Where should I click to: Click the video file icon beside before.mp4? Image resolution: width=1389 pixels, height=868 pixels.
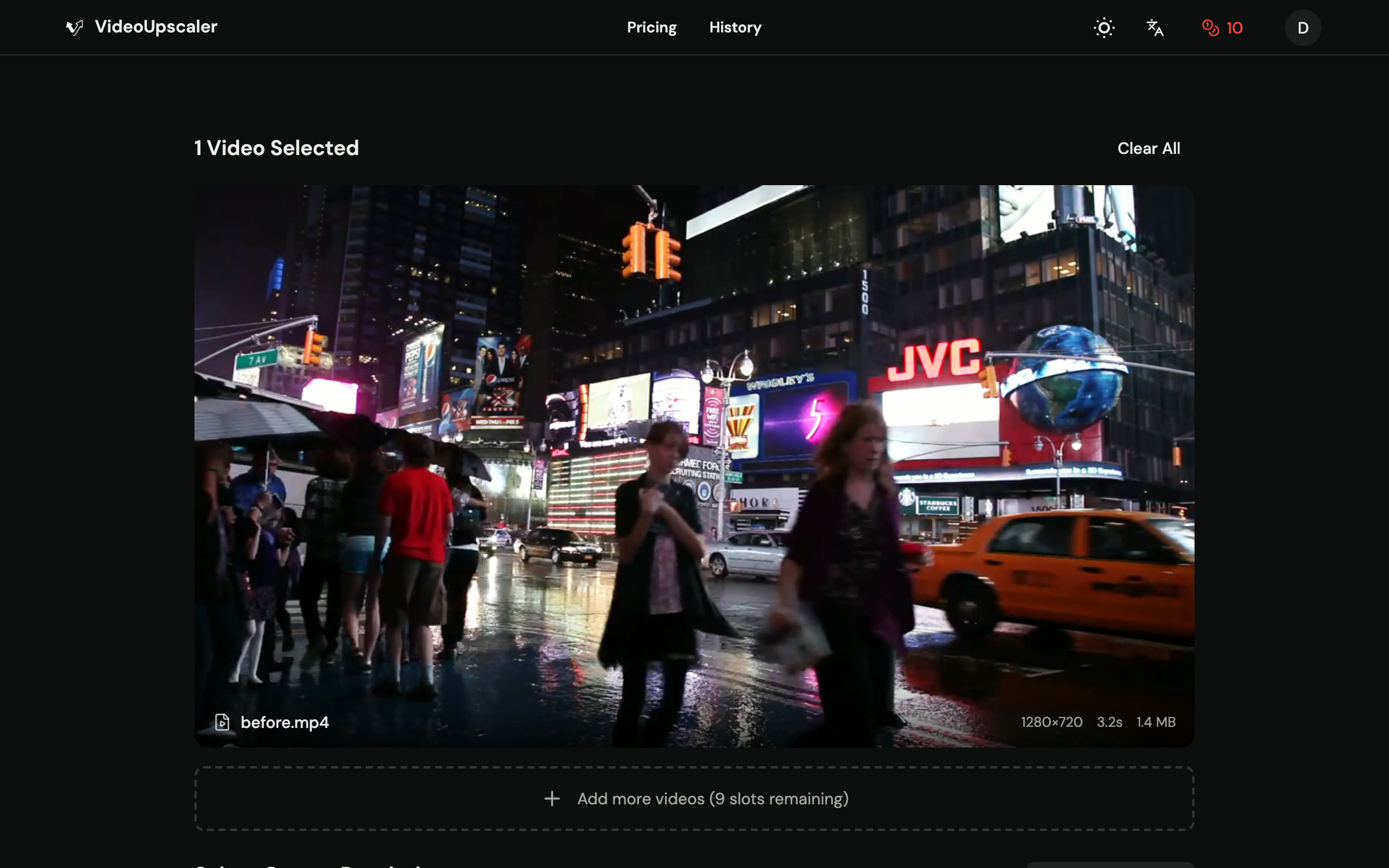click(222, 722)
